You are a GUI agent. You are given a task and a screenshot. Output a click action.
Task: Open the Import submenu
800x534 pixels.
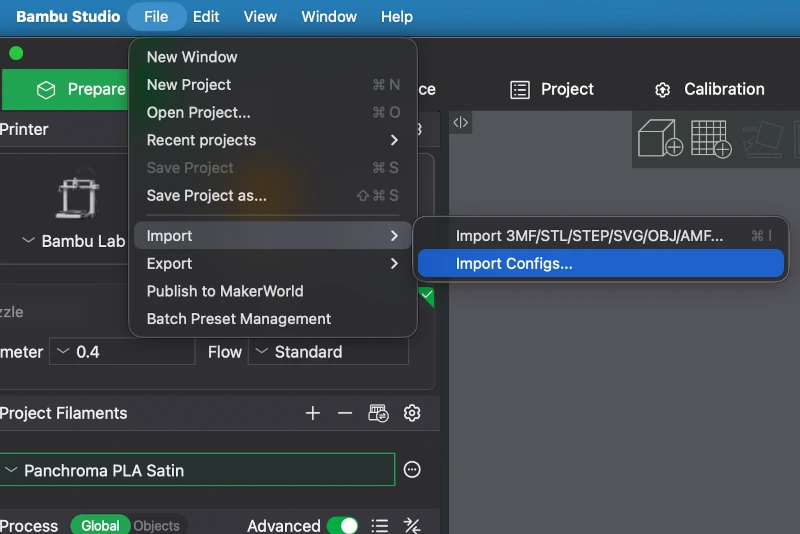[x=272, y=236]
